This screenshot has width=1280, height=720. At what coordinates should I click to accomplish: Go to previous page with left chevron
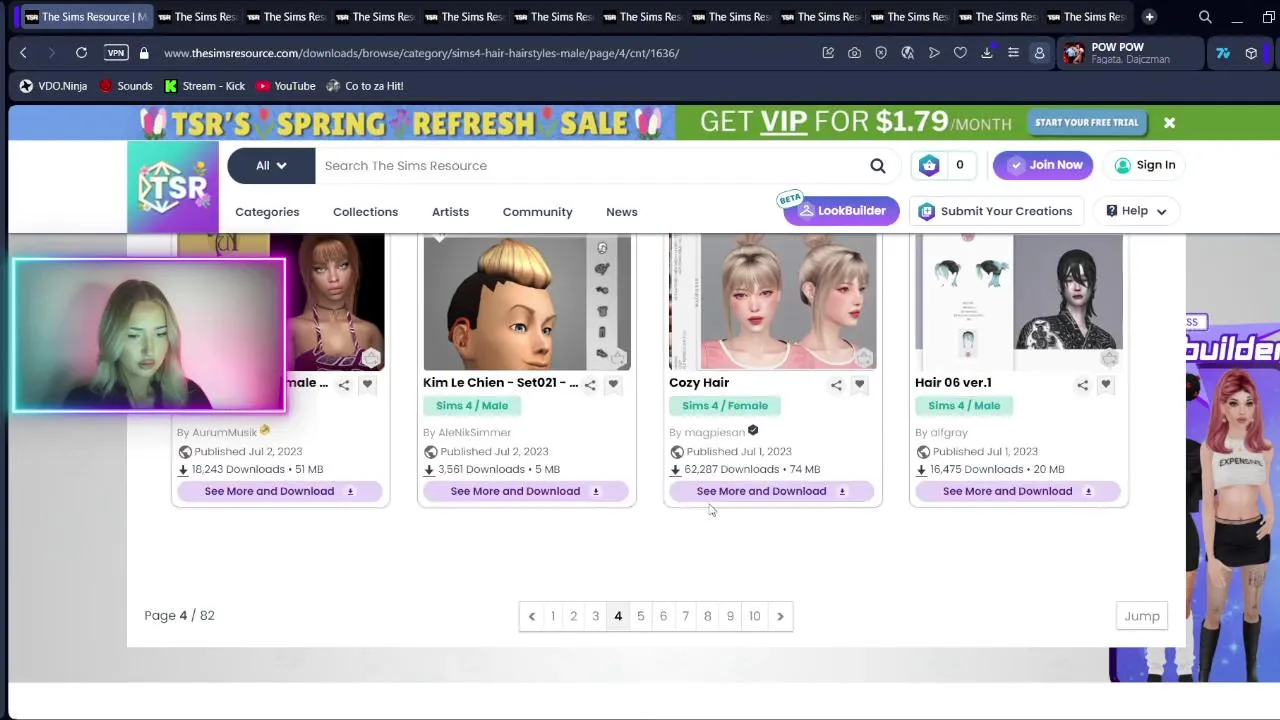coord(531,616)
